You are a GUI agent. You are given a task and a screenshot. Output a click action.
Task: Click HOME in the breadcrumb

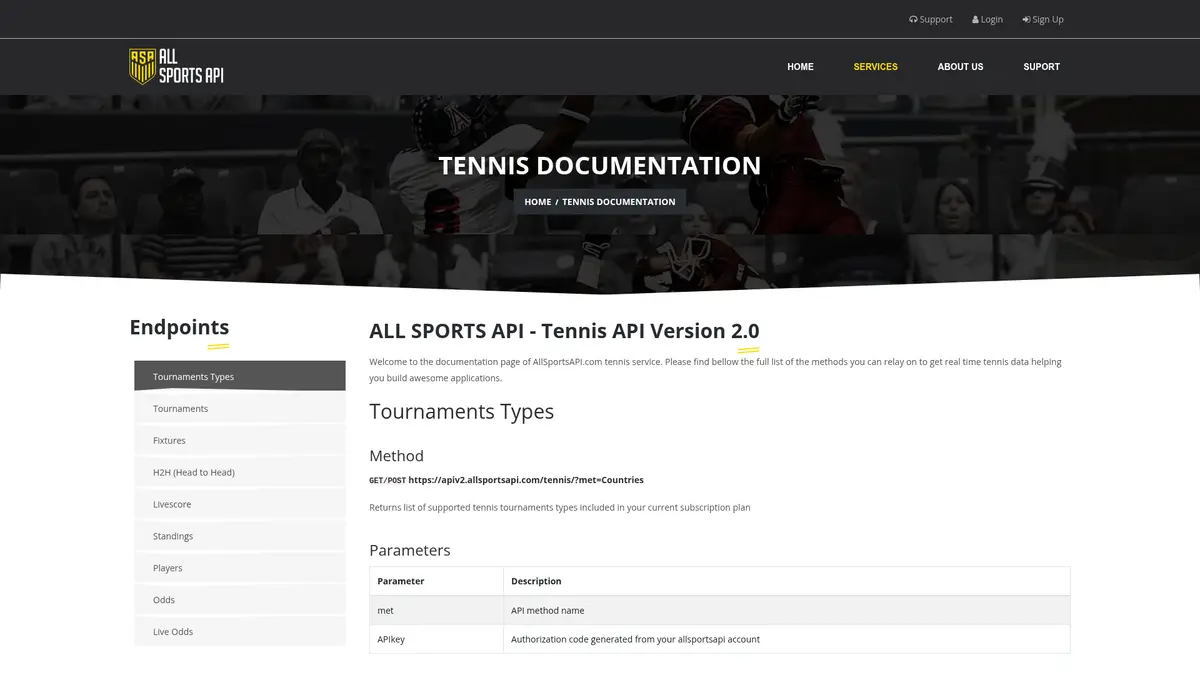coord(537,202)
